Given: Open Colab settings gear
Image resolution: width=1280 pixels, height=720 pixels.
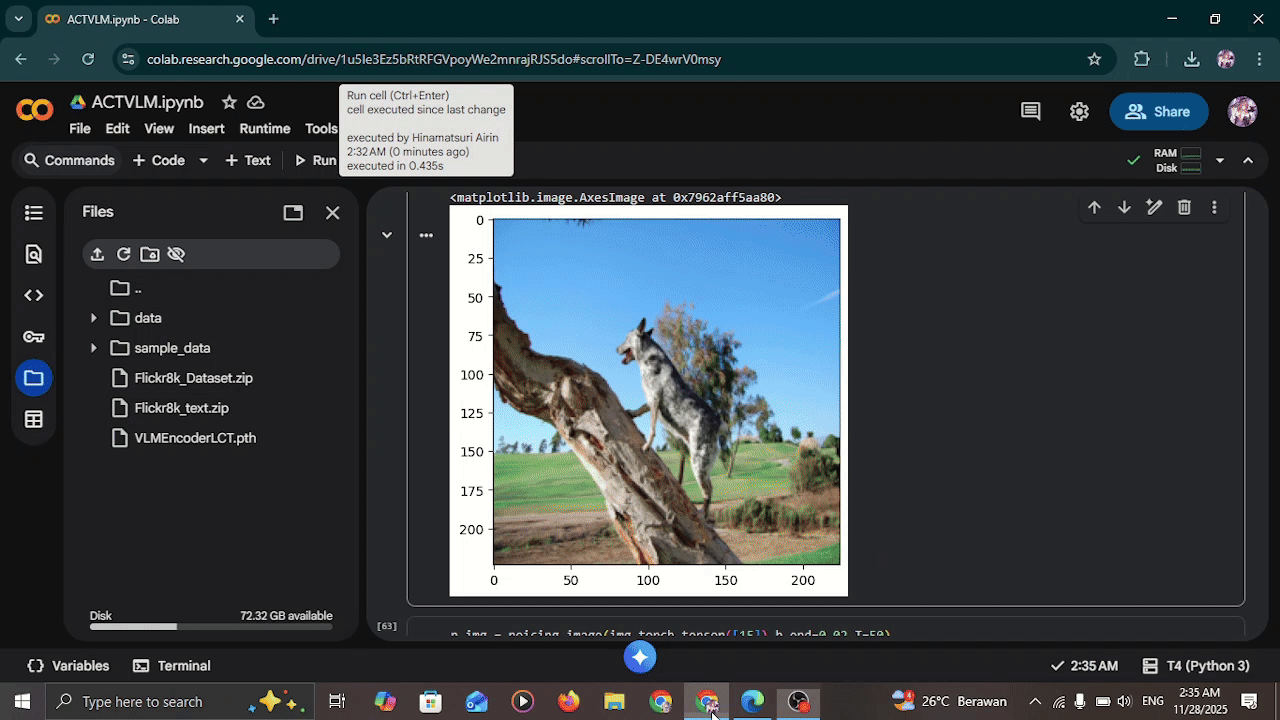Looking at the screenshot, I should coord(1079,112).
